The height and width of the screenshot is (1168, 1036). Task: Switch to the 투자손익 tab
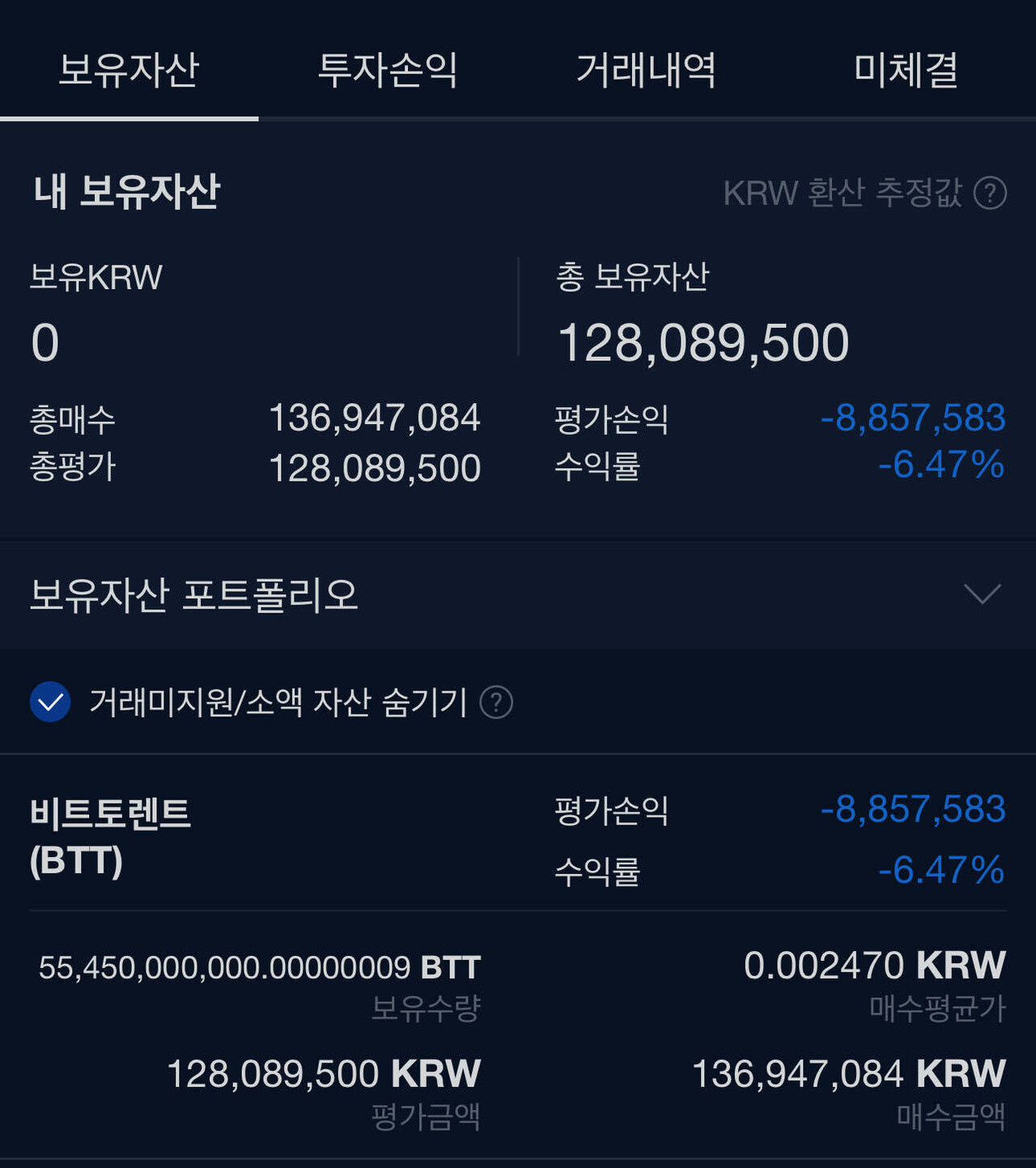(x=389, y=70)
